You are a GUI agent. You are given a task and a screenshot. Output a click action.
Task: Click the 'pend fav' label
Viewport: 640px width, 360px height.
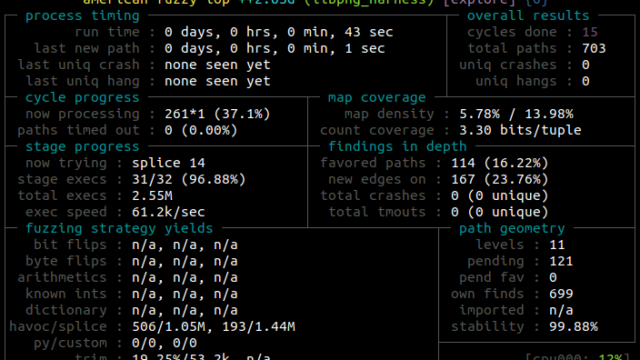coord(491,277)
